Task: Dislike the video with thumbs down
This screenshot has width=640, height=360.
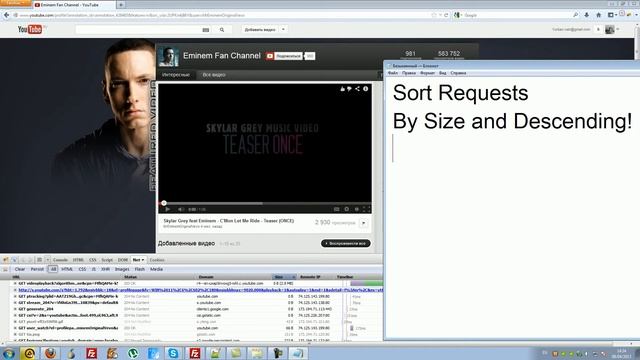Action: click(x=349, y=89)
